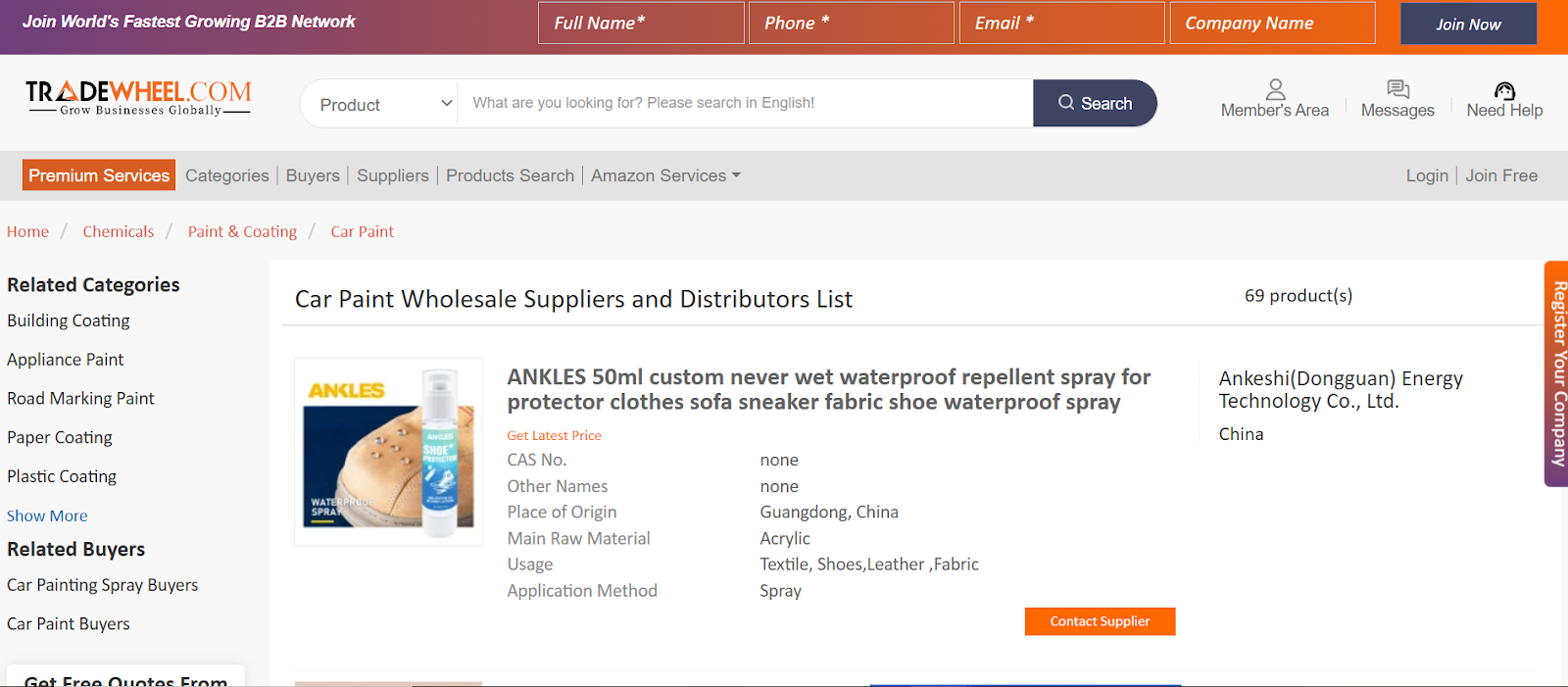
Task: Click the Join Now button
Action: coord(1468,24)
